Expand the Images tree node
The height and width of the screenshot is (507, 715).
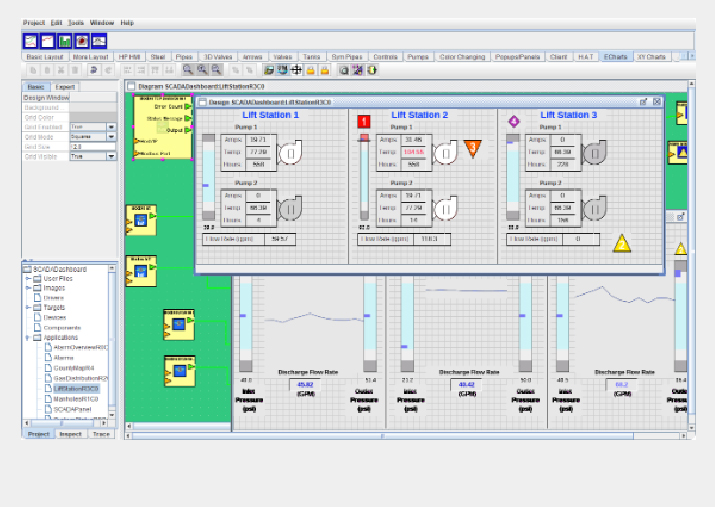tap(28, 288)
